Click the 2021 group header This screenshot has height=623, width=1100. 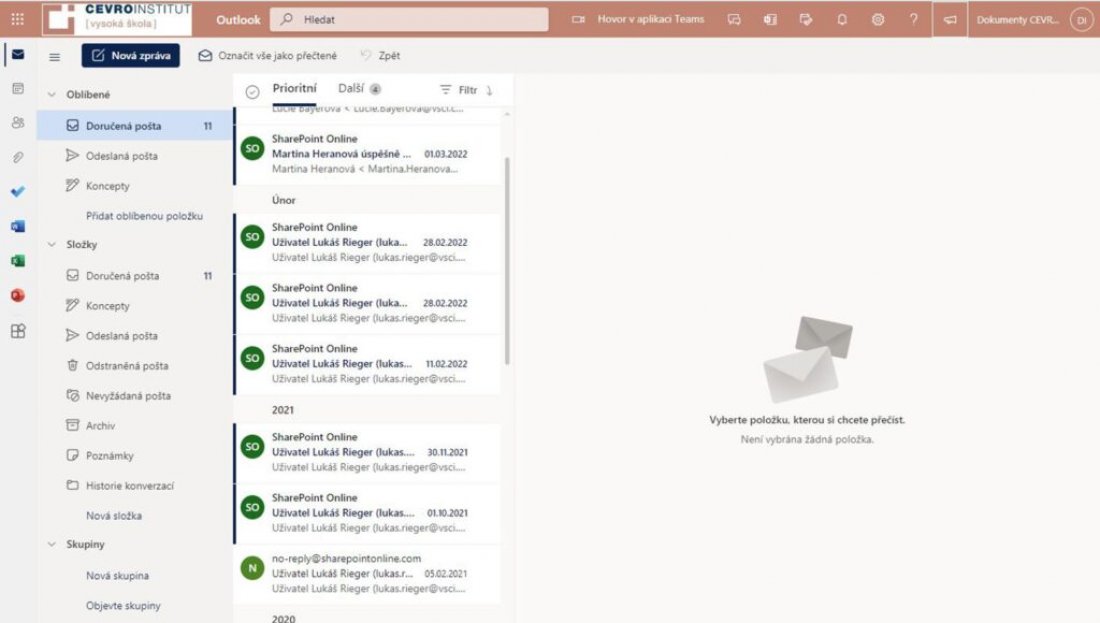pos(367,410)
